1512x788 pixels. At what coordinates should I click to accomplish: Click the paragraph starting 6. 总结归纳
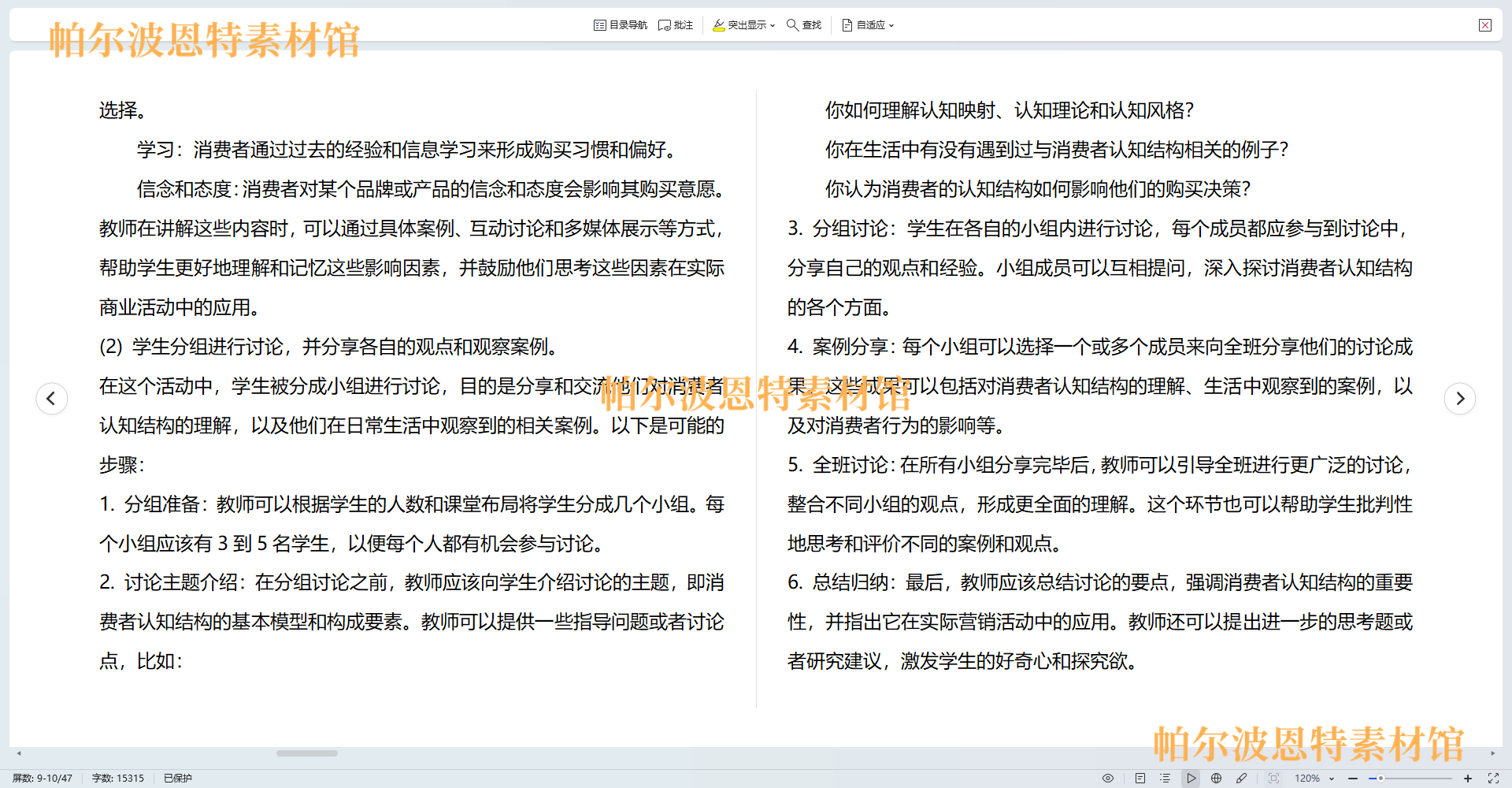(1100, 622)
